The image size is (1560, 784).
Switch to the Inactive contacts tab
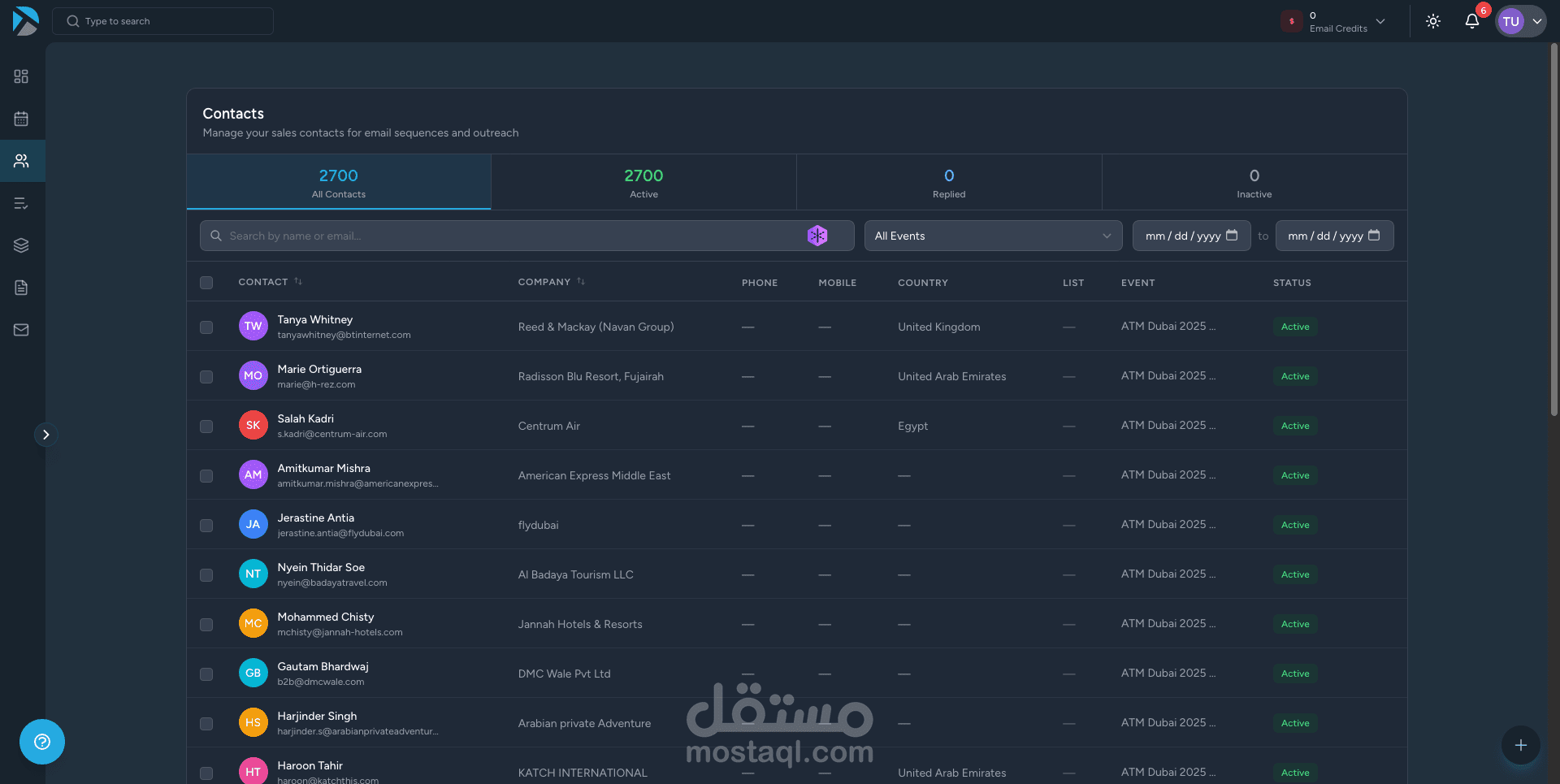1254,183
